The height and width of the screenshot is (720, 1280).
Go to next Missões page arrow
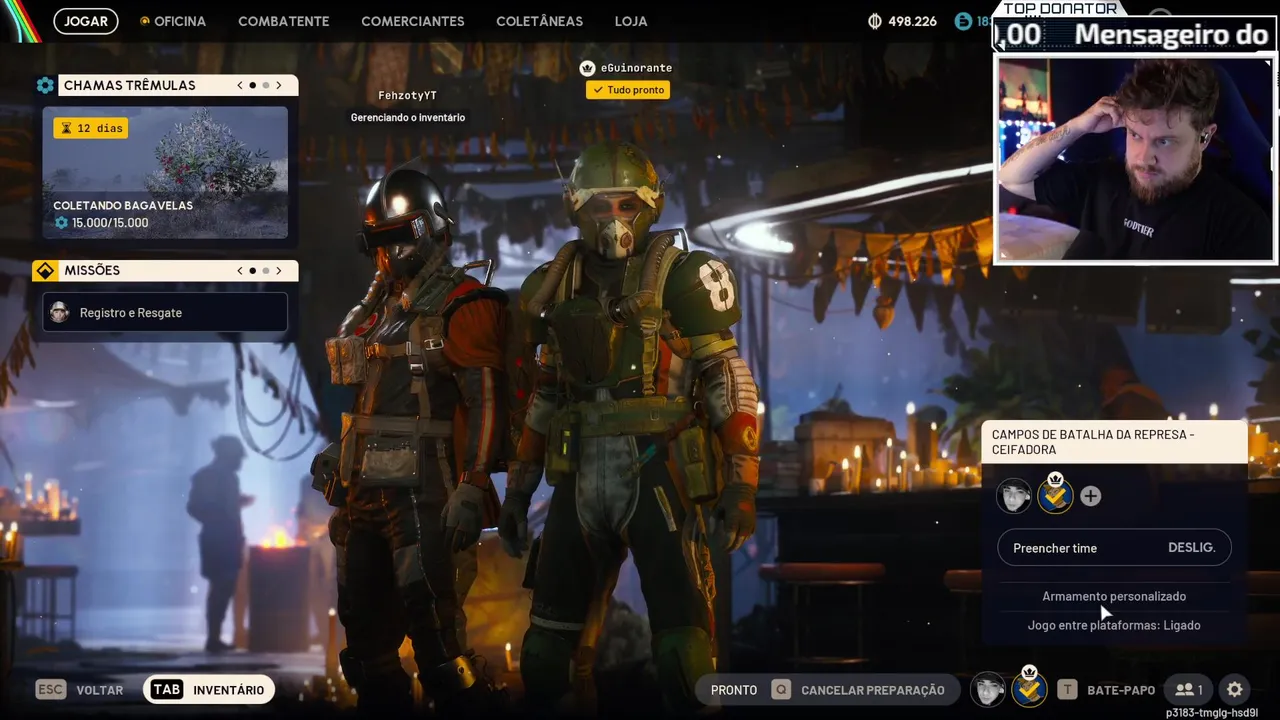[279, 270]
